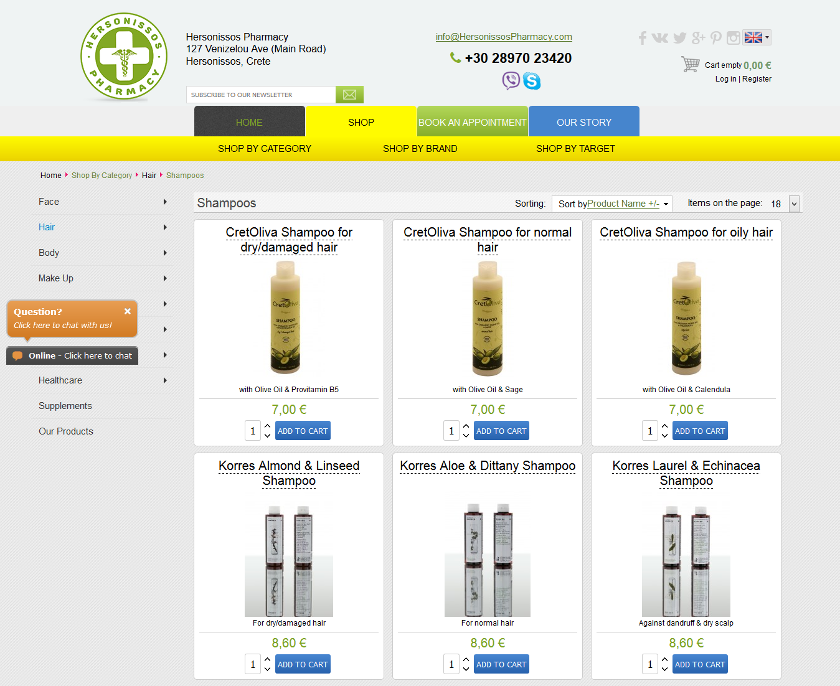Screen dimensions: 840x686
Task: Open CretOliva Shampoo for oily hair title
Action: [686, 232]
